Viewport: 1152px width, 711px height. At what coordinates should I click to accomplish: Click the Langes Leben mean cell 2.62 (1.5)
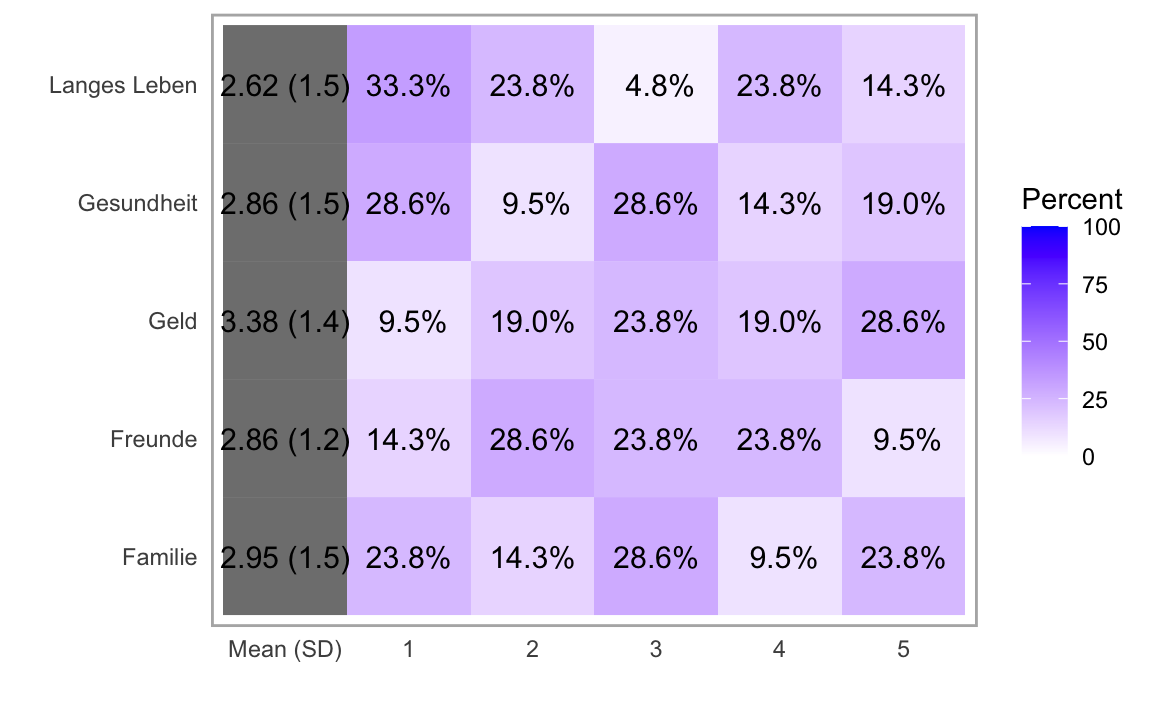point(285,86)
